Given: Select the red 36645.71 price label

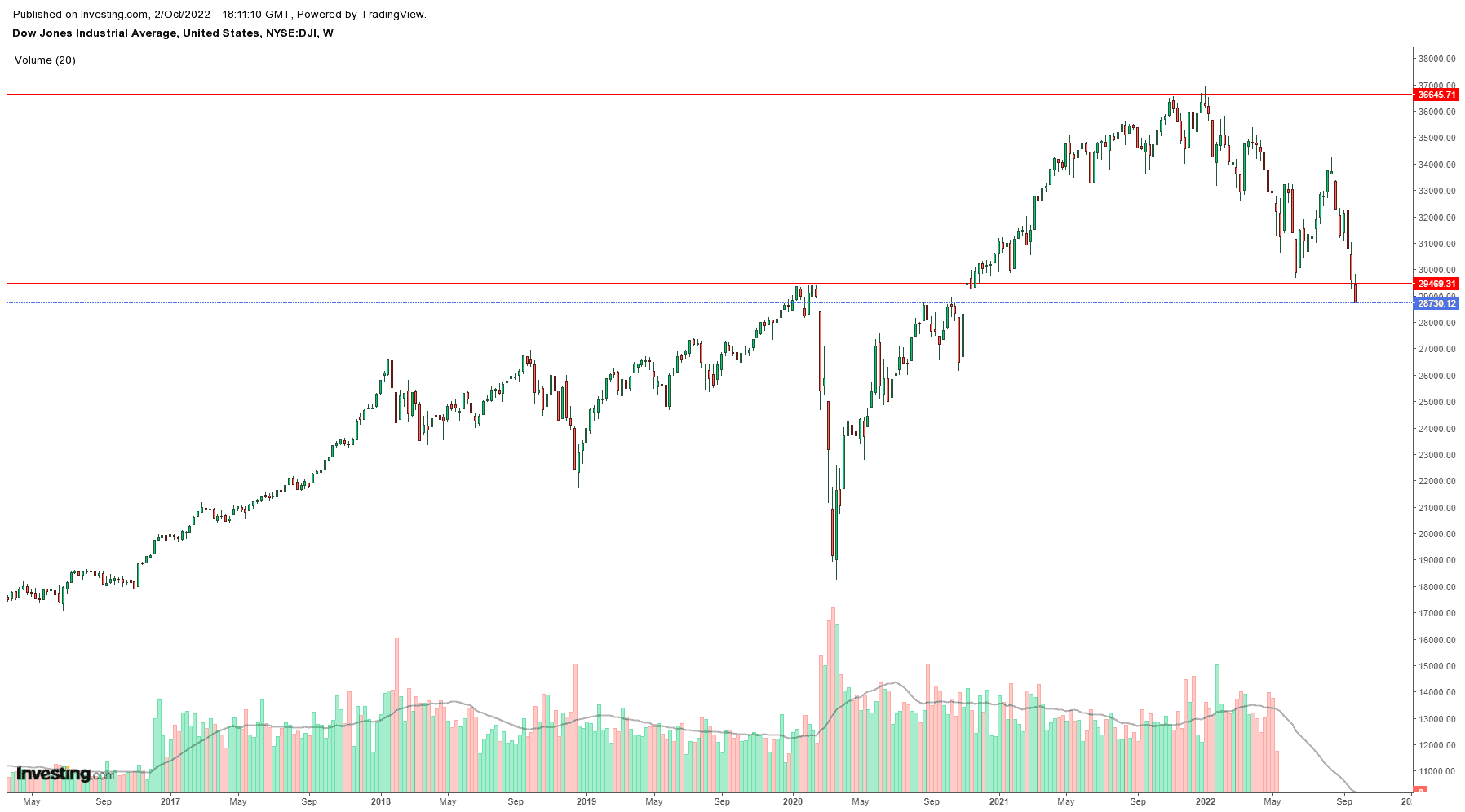Looking at the screenshot, I should coord(1436,95).
